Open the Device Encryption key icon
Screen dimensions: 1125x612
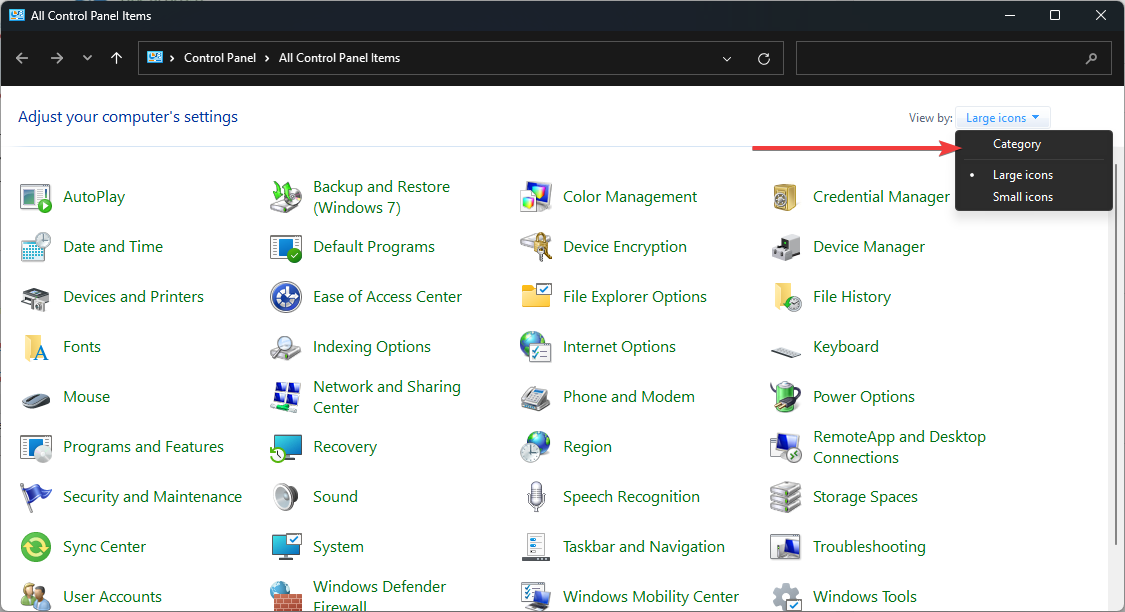(x=535, y=247)
